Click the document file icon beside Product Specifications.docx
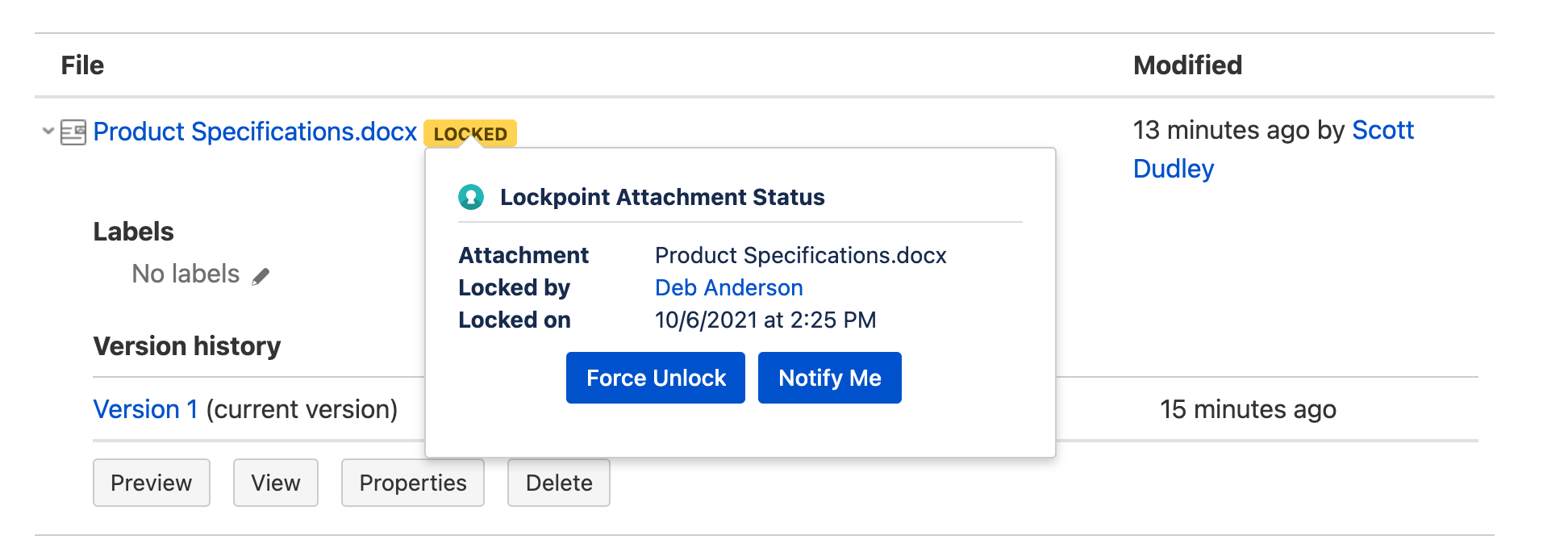This screenshot has width=1568, height=544. [73, 132]
